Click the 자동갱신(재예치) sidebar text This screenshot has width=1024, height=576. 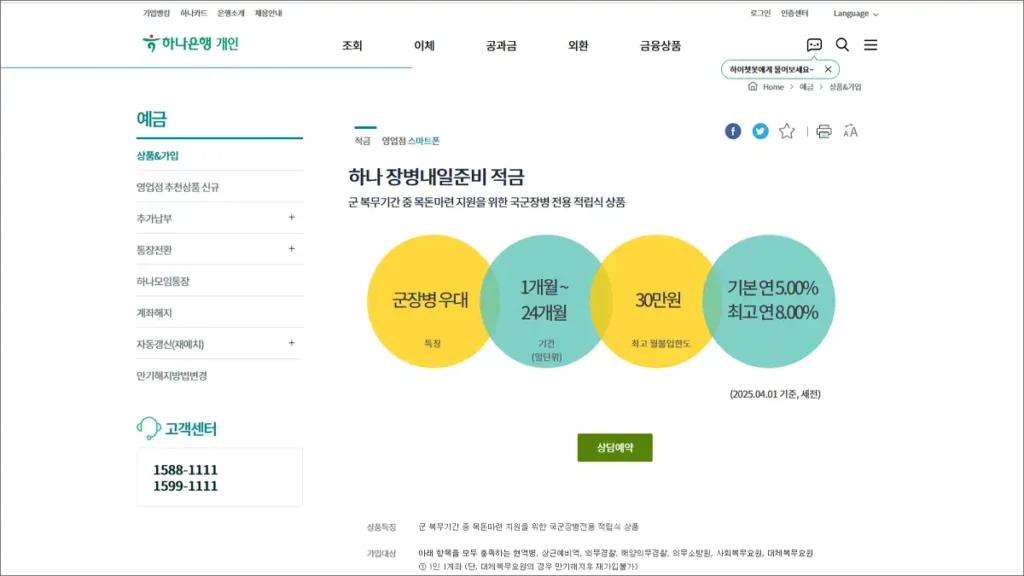pyautogui.click(x=170, y=344)
